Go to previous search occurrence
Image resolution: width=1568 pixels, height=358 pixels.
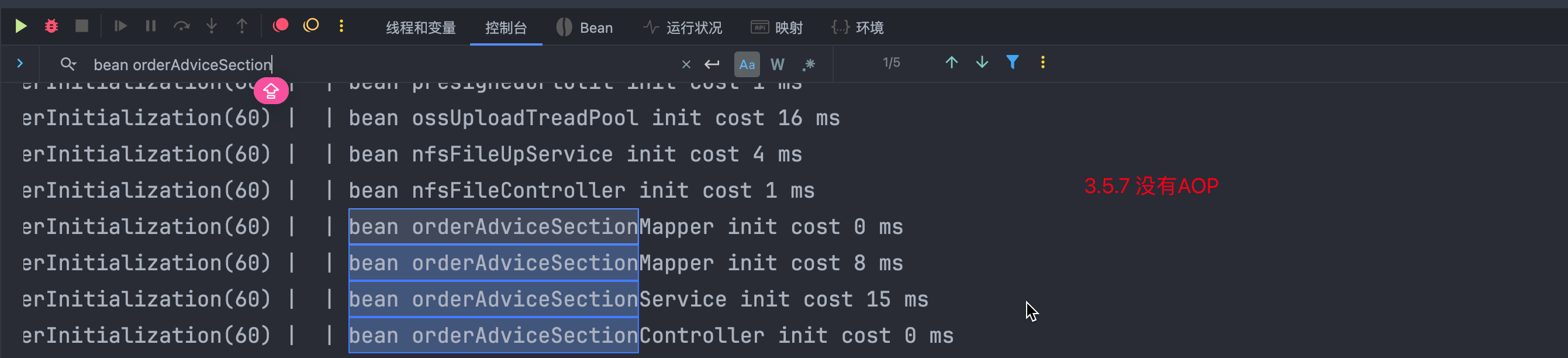951,62
